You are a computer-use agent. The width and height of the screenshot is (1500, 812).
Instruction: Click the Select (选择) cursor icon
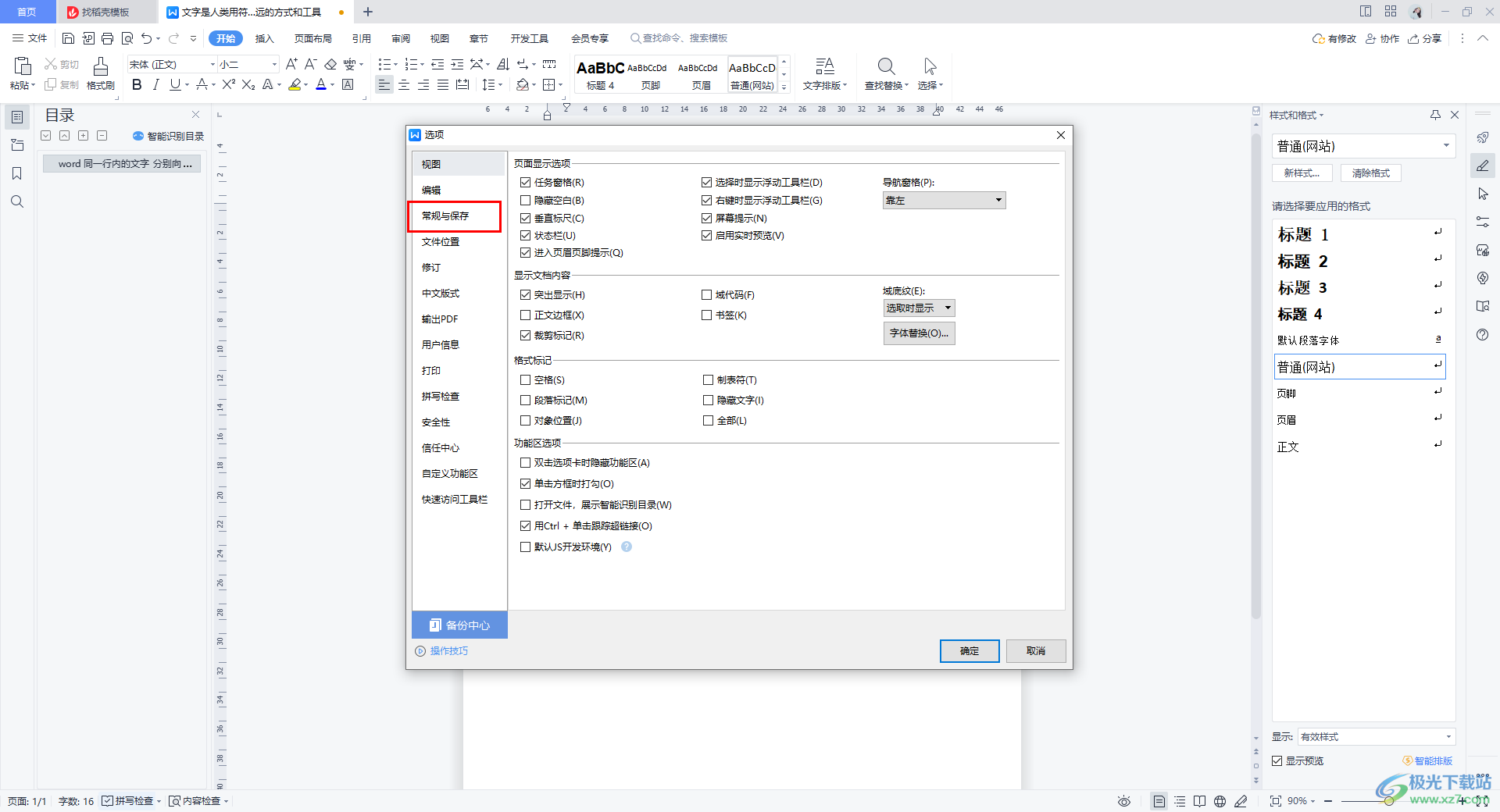pos(930,66)
